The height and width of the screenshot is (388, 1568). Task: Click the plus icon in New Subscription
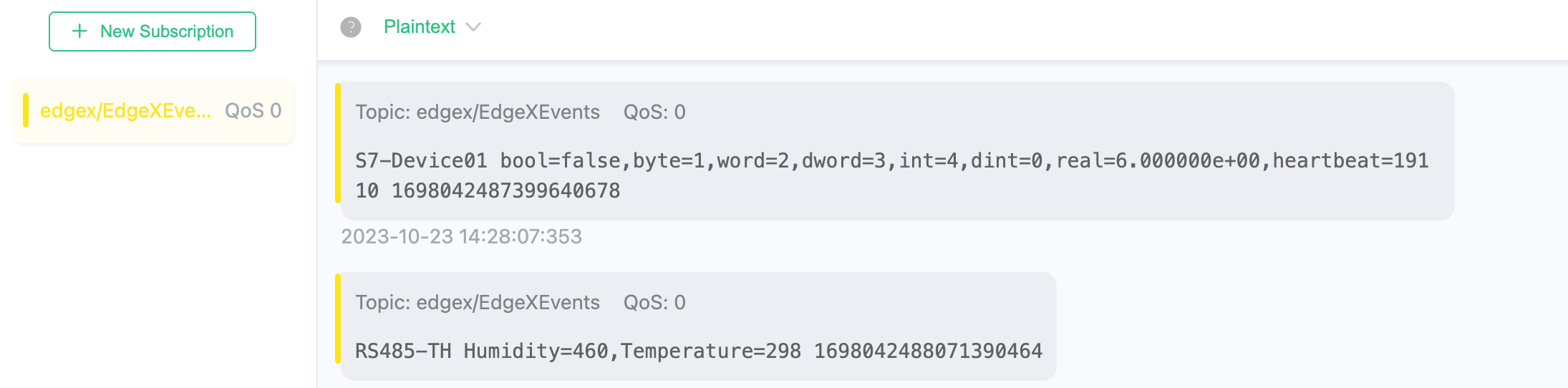[79, 31]
